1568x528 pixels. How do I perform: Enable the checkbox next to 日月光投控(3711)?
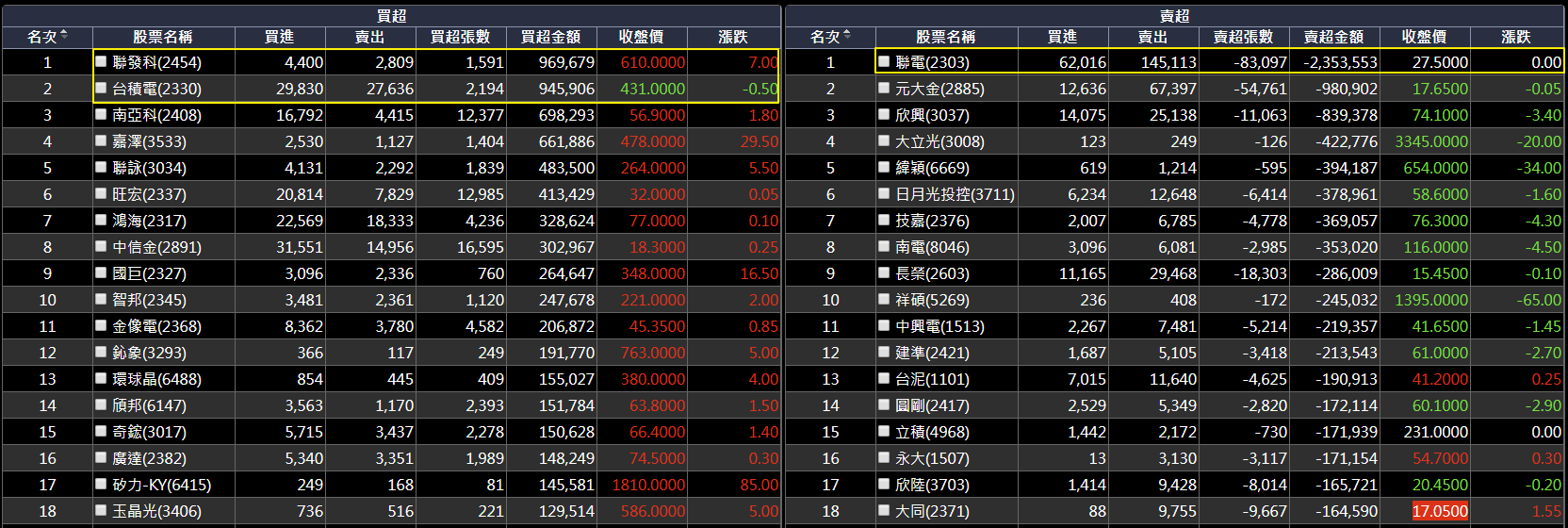[x=884, y=193]
